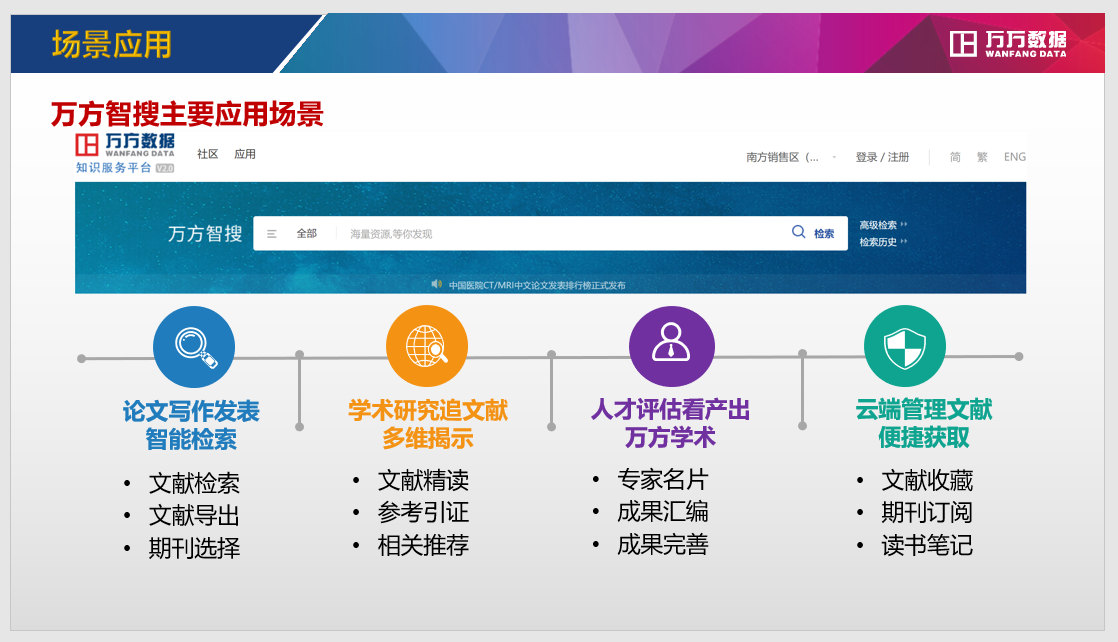The image size is (1118, 642).
Task: Click the orange globe search icon
Action: 427,346
